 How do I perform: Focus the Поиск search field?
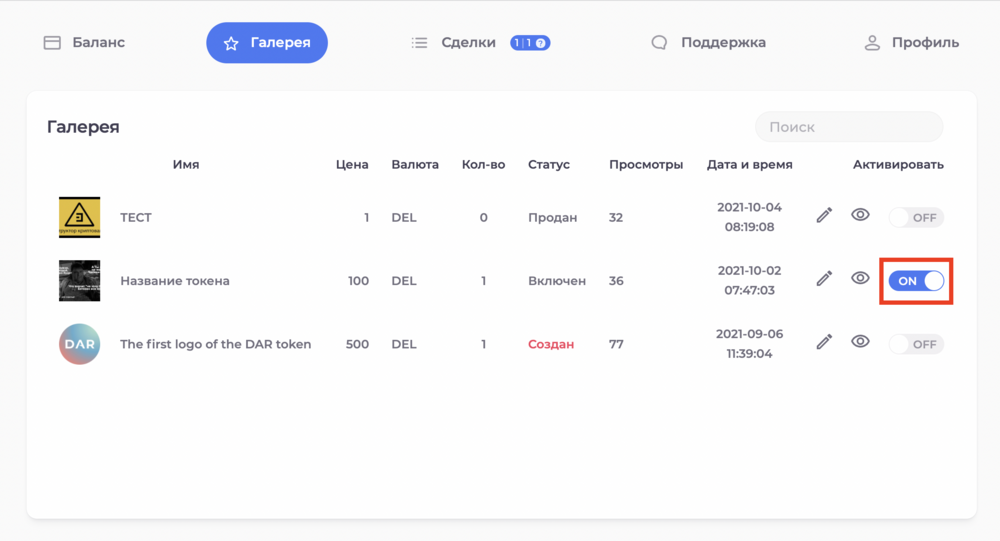849,127
